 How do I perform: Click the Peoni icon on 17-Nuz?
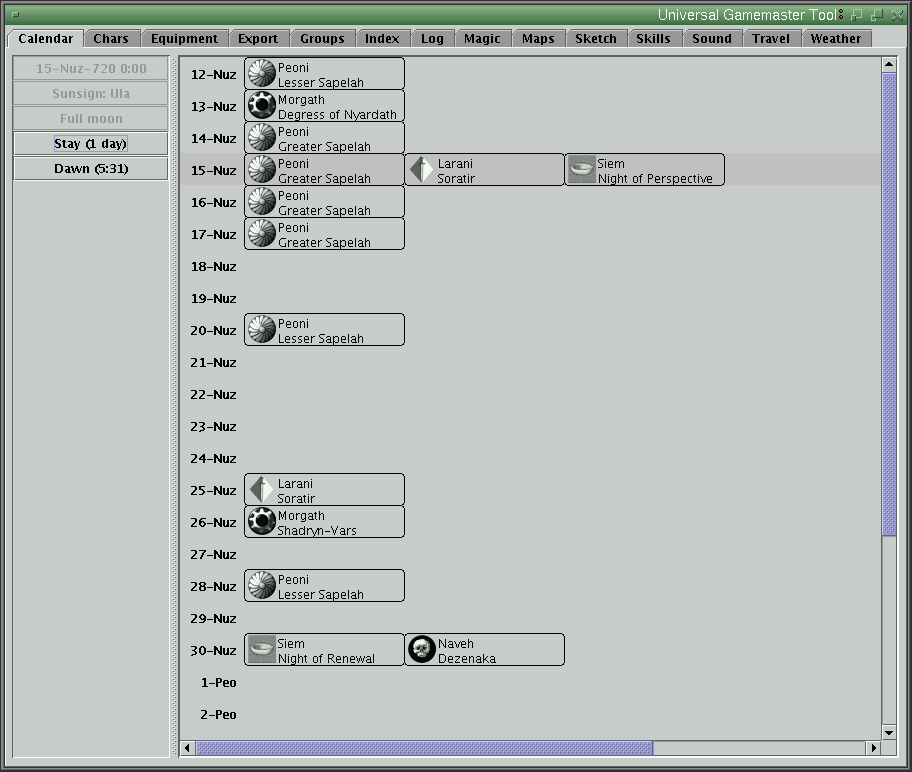click(x=262, y=233)
